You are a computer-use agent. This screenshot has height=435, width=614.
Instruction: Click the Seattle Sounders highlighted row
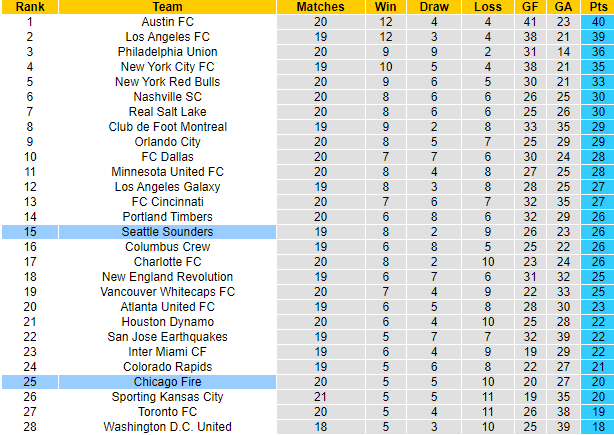[167, 232]
